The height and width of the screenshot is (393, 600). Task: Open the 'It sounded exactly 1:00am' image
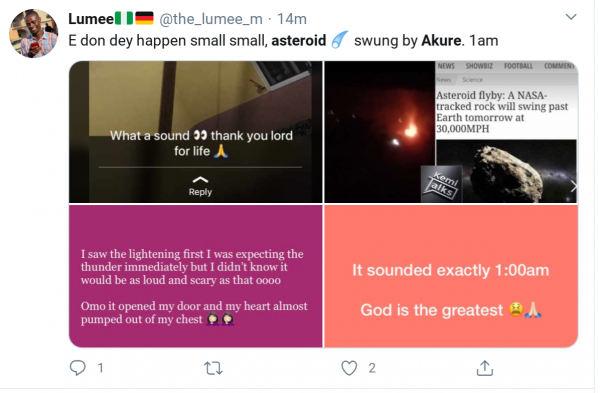451,276
